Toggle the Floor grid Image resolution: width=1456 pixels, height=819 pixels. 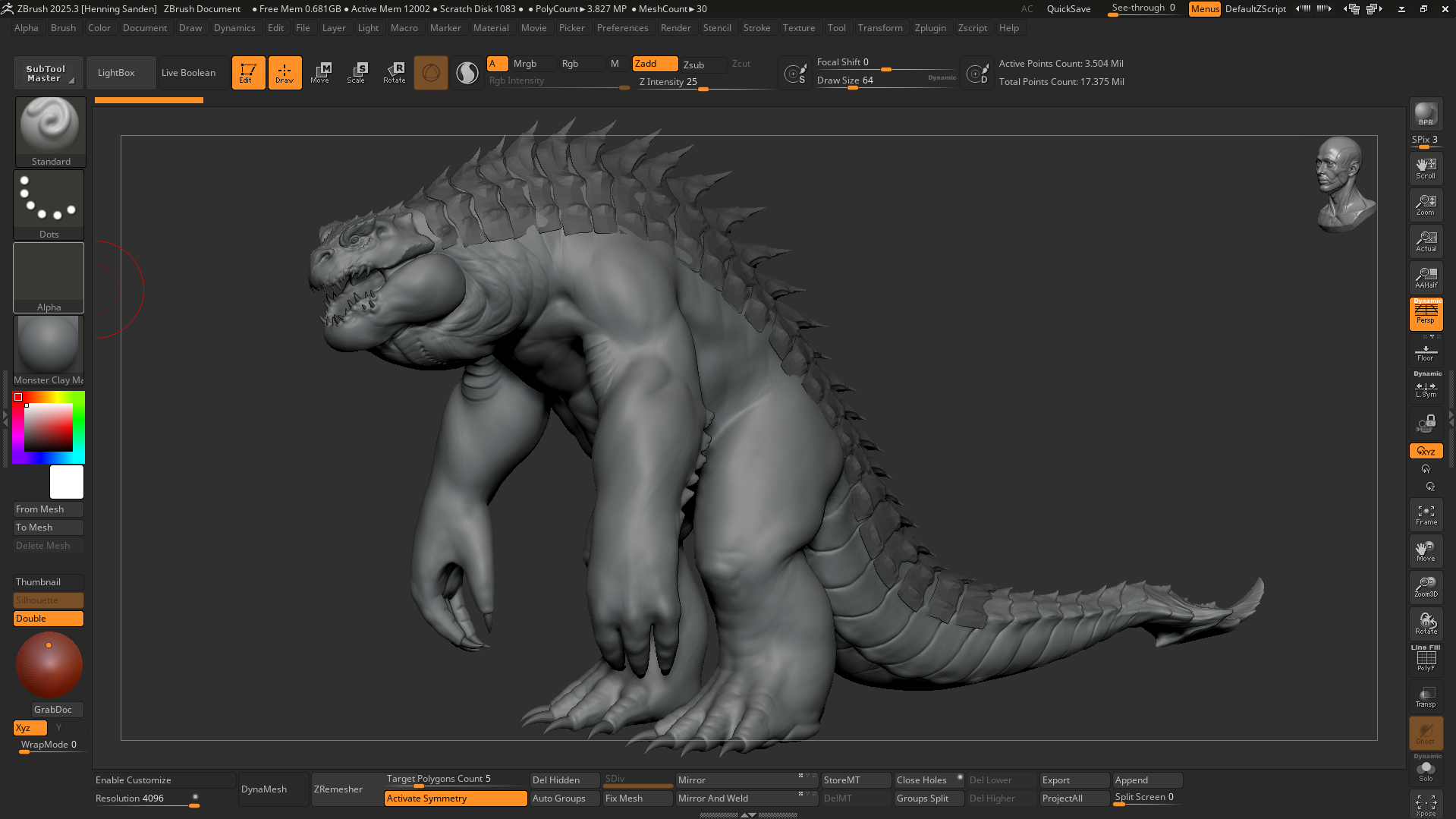pos(1426,352)
